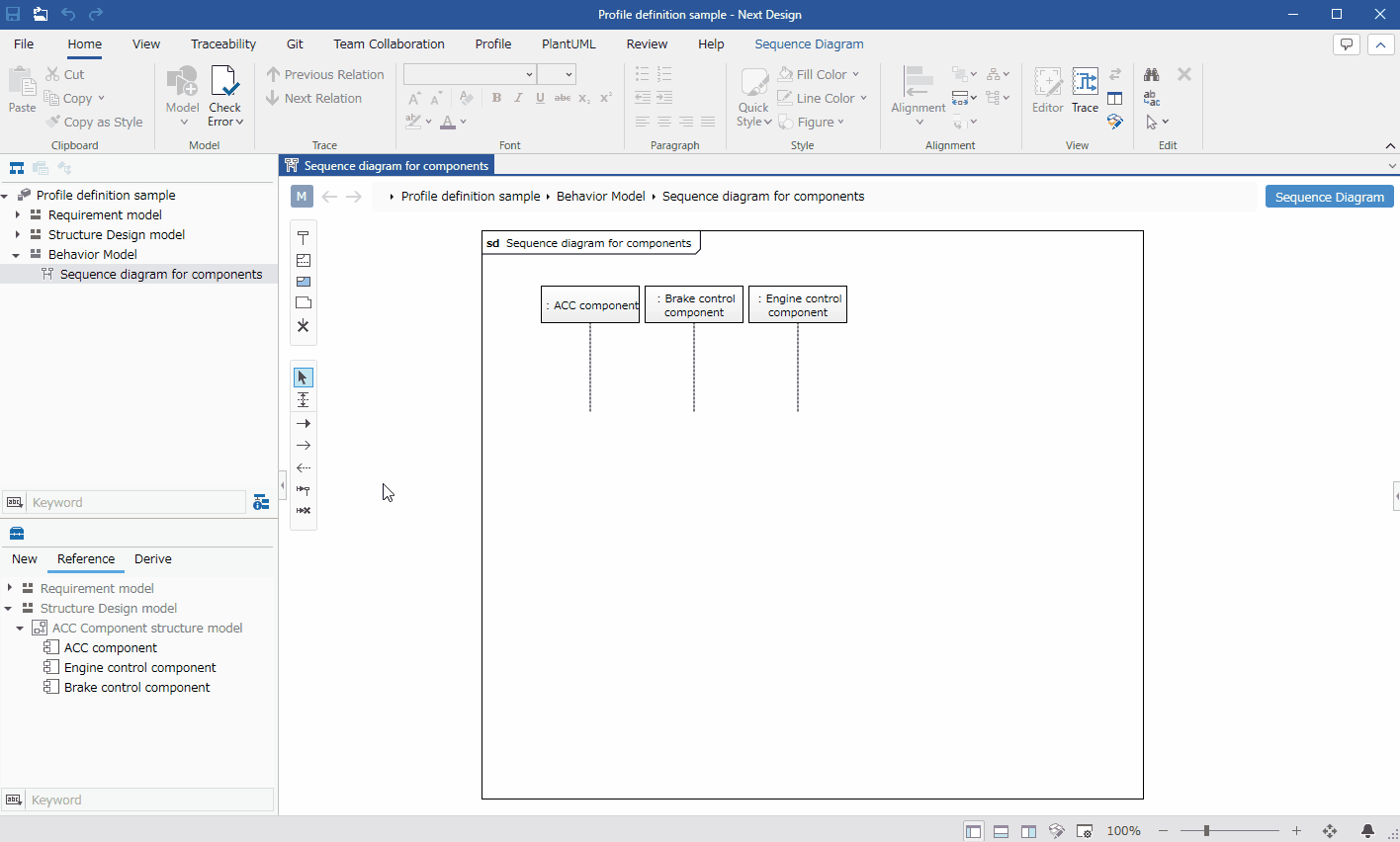Pick the destroy (X) tool in toolbox

[304, 326]
